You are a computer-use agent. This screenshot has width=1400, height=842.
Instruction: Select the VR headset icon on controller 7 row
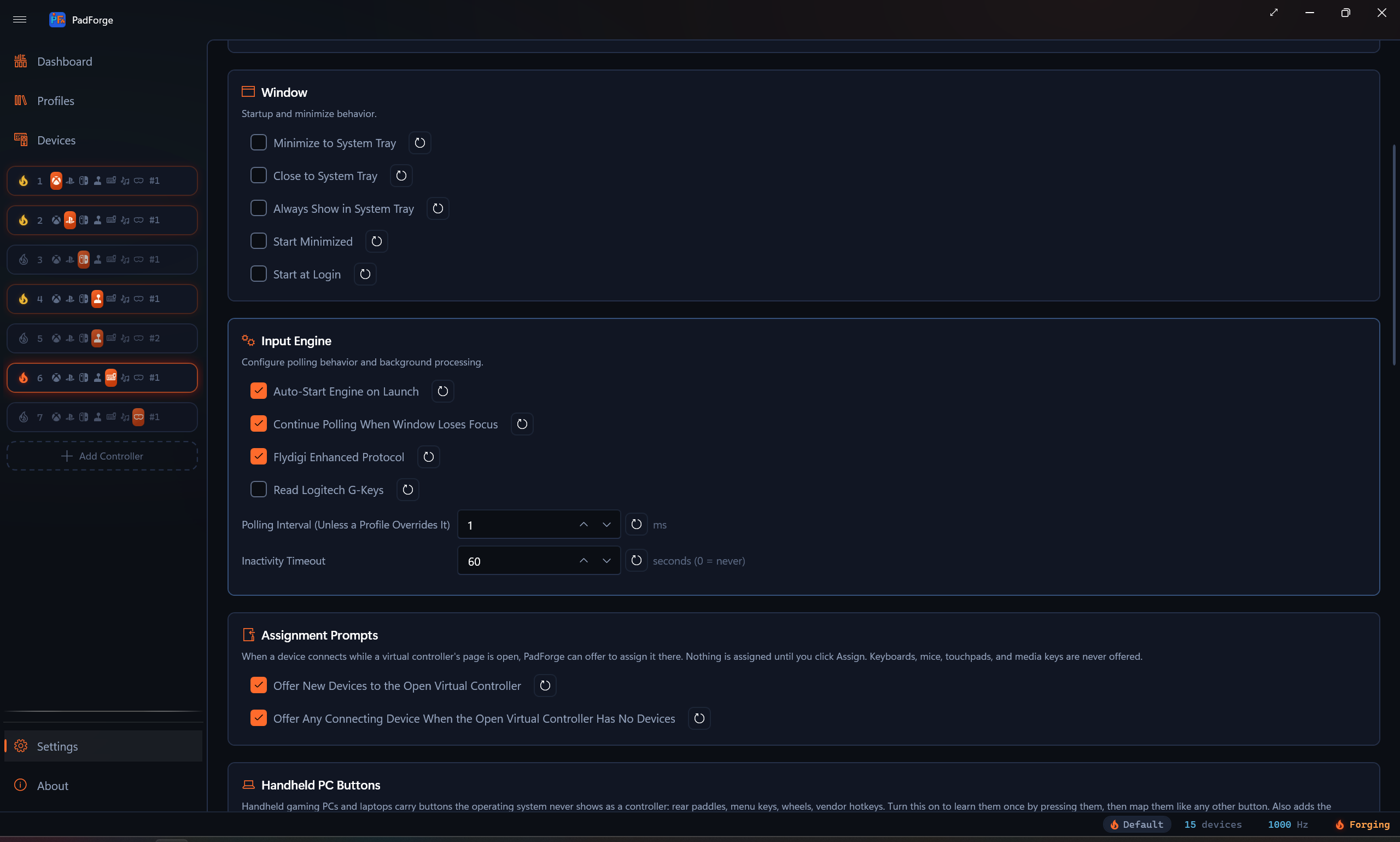tap(138, 417)
